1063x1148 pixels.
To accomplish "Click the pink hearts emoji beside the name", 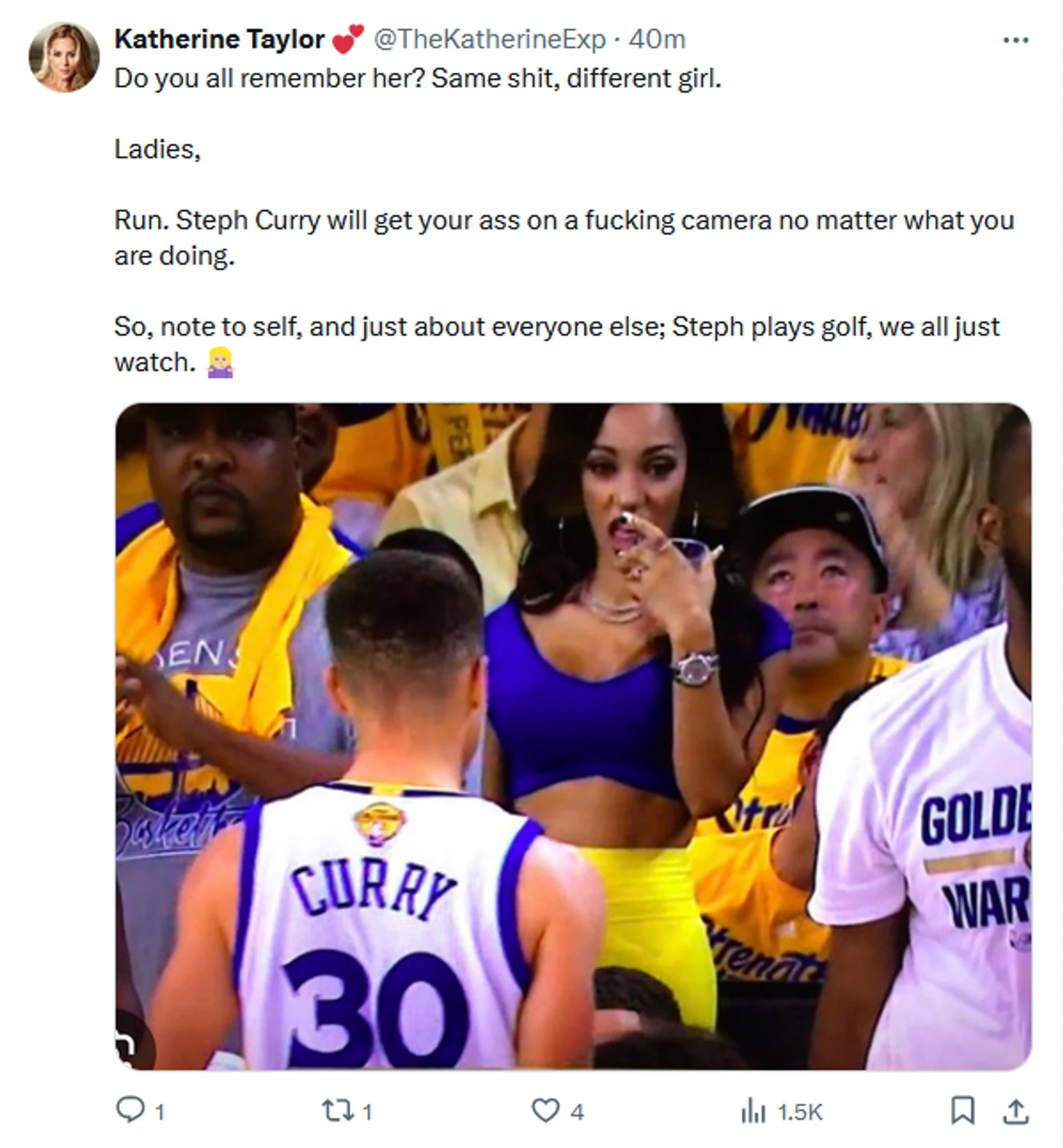I will coord(347,39).
